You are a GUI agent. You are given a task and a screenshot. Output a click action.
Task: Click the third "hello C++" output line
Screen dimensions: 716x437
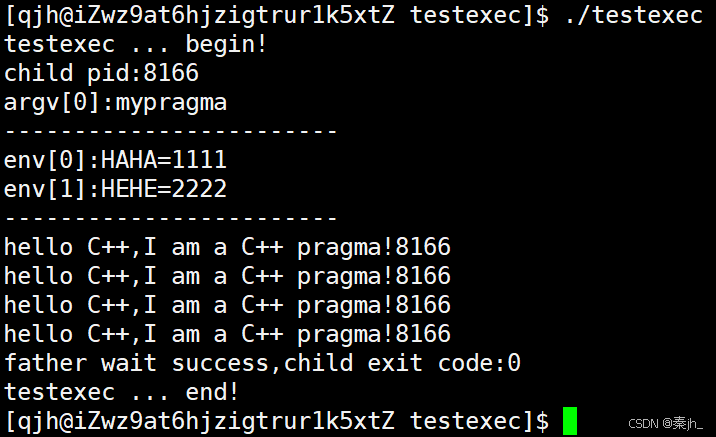tap(227, 305)
